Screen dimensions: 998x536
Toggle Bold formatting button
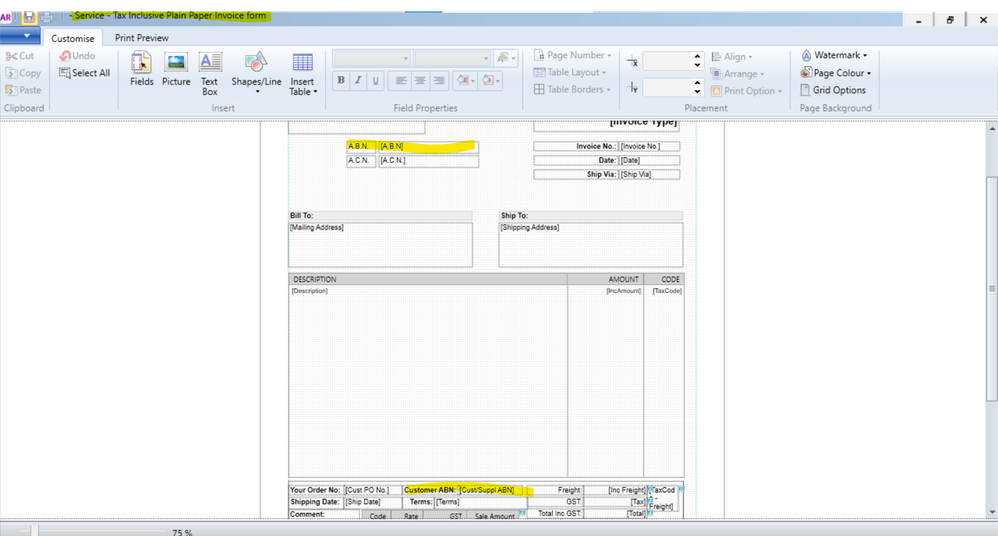pos(341,81)
